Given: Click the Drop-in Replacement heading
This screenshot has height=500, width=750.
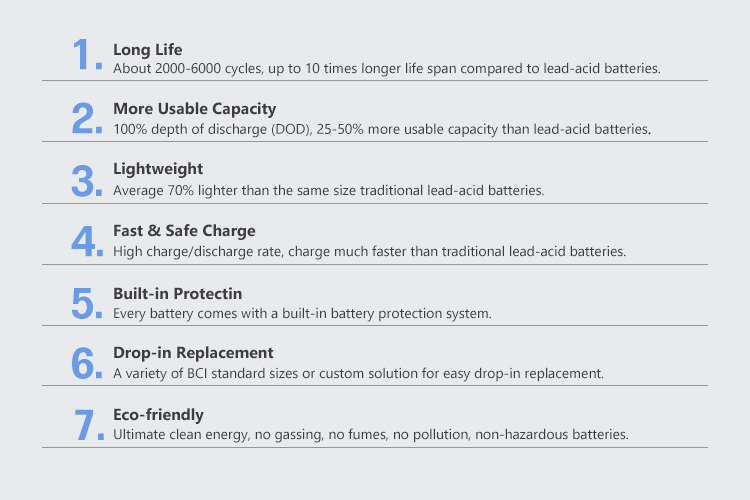Looking at the screenshot, I should pyautogui.click(x=193, y=353).
